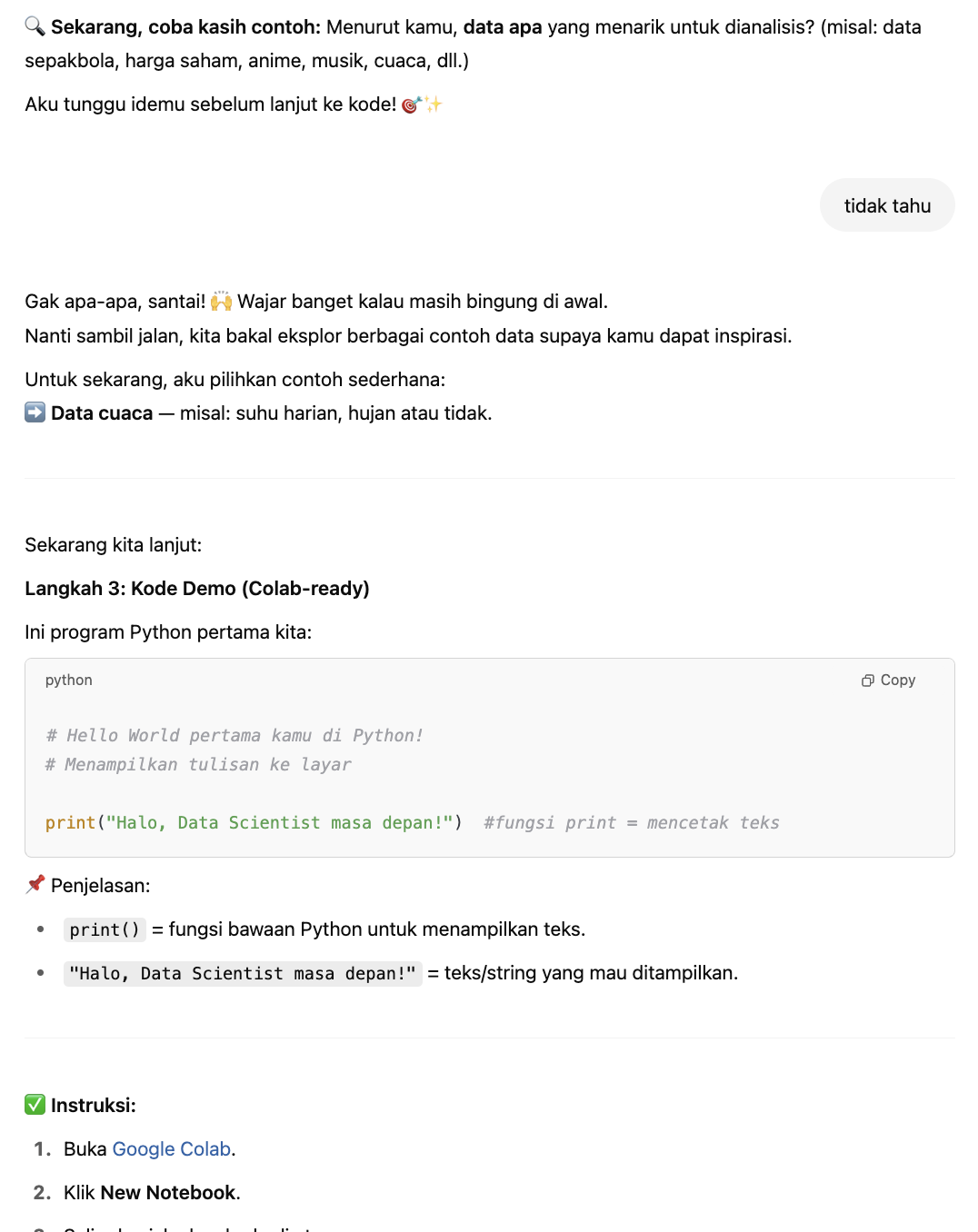Click the '# Menampilkan tulisan ke layar' comment
The width and height of the screenshot is (978, 1232).
(198, 765)
